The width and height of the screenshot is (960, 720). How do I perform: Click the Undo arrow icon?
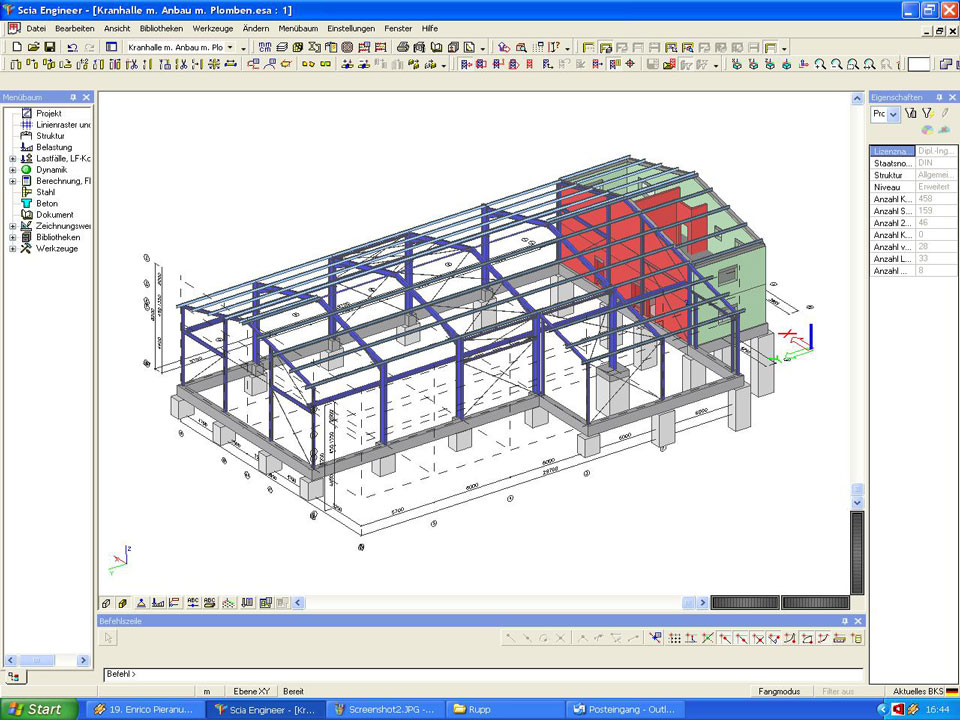73,47
